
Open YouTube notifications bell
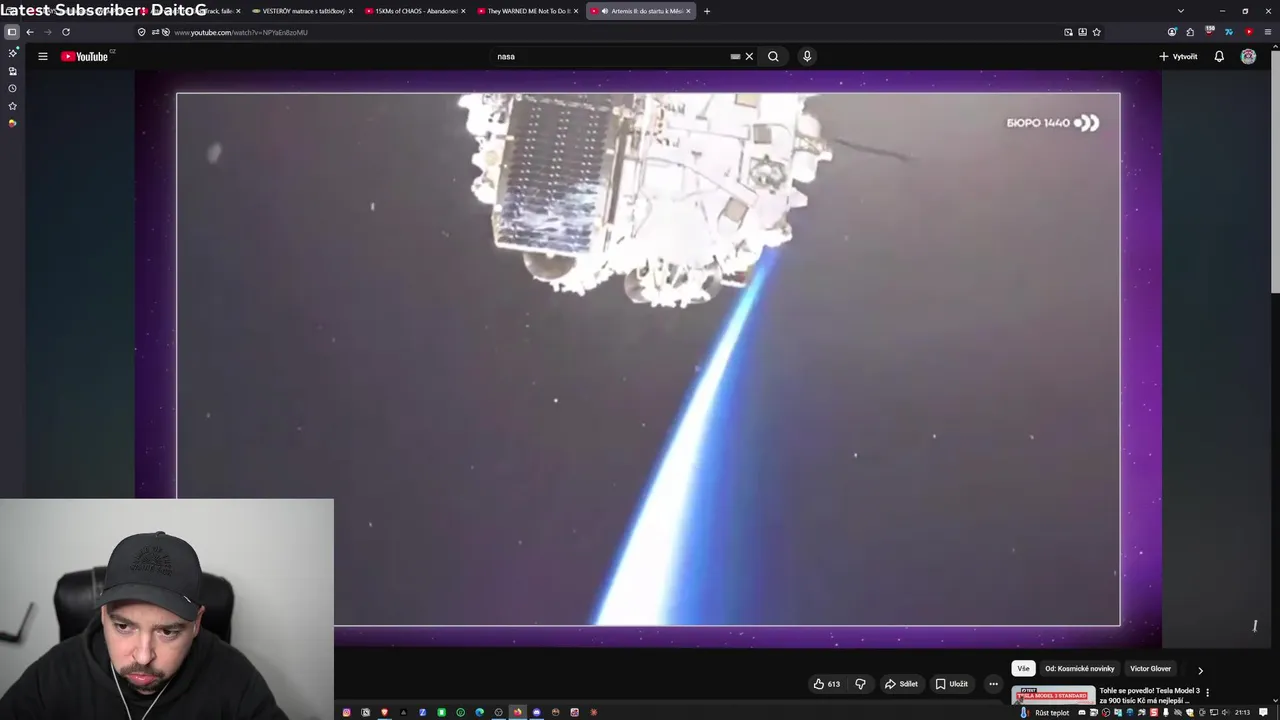tap(1219, 56)
